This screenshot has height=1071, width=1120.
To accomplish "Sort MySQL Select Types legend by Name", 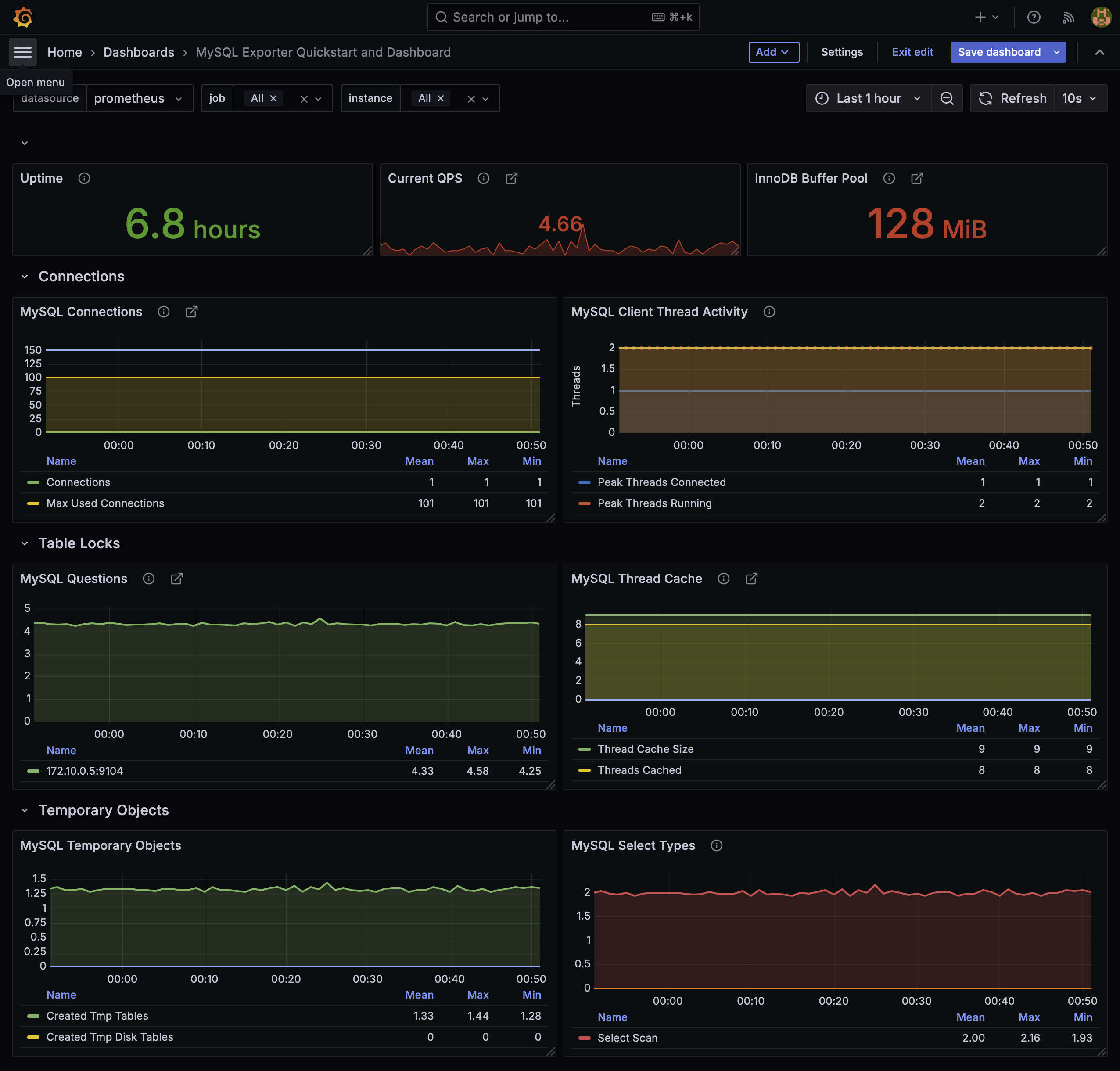I will pos(612,1017).
